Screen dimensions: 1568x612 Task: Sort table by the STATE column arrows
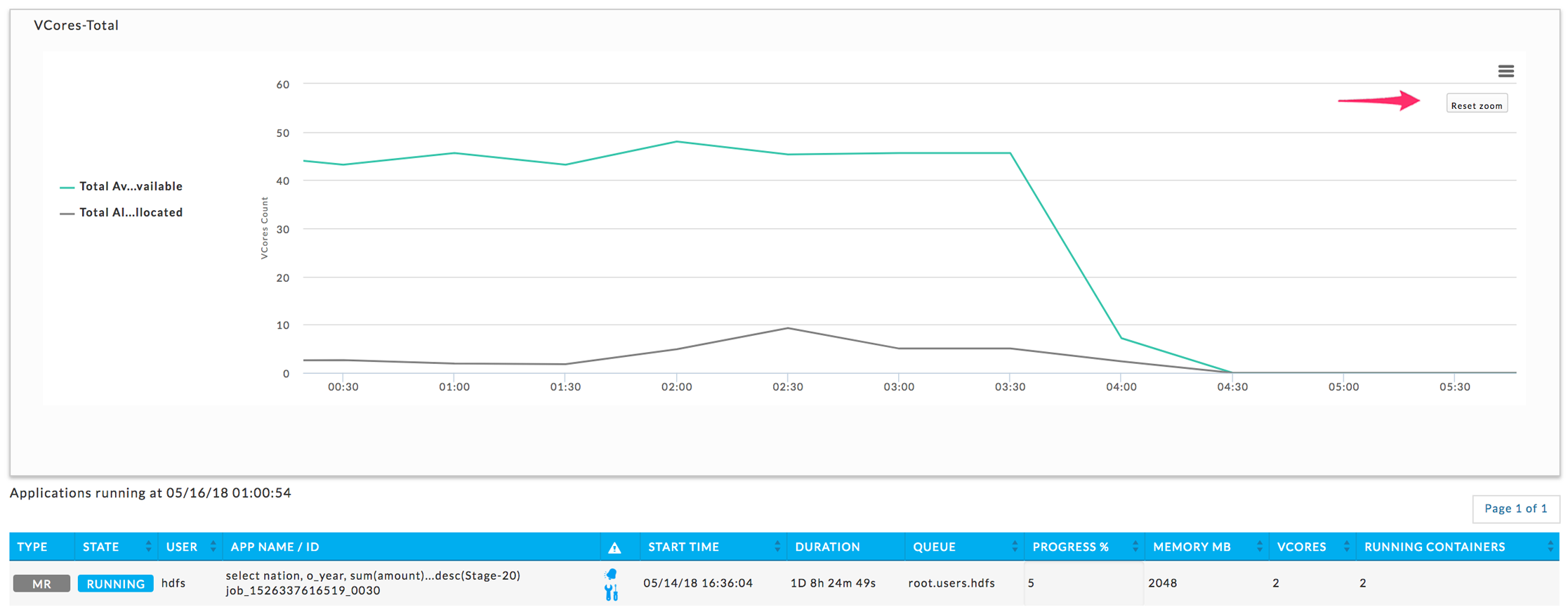coord(148,547)
